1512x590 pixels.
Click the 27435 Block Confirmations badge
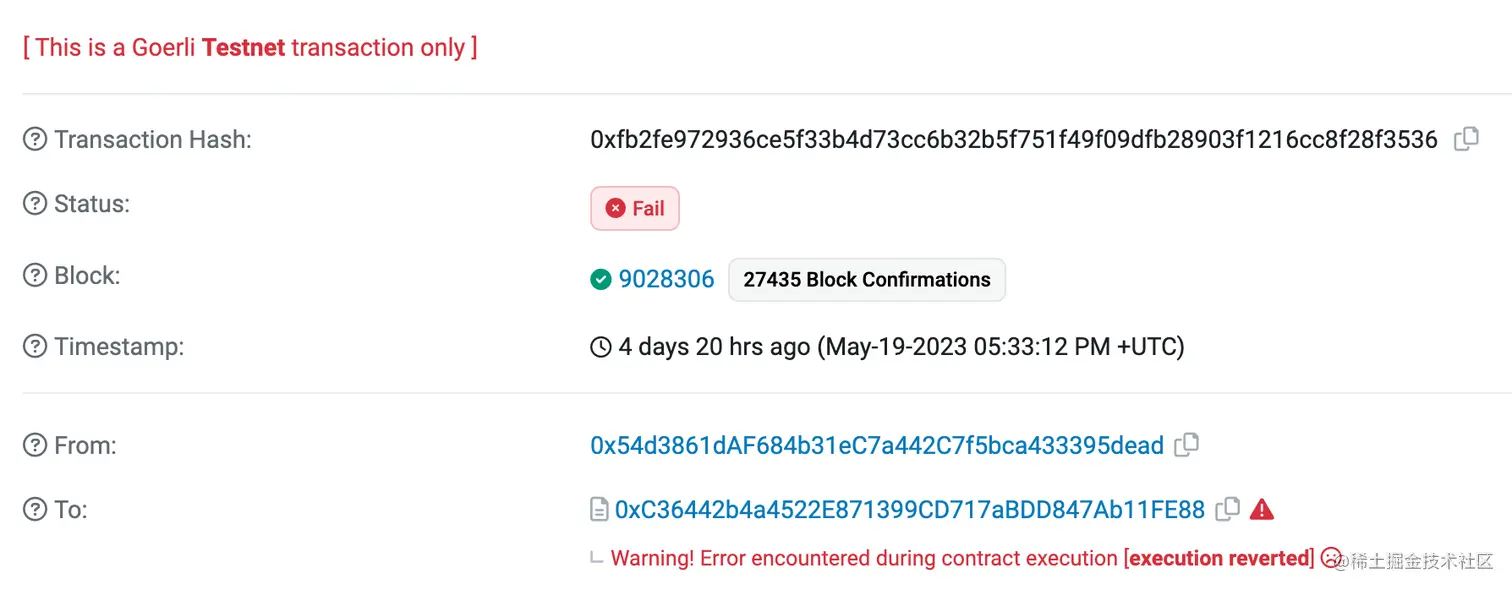(x=867, y=280)
